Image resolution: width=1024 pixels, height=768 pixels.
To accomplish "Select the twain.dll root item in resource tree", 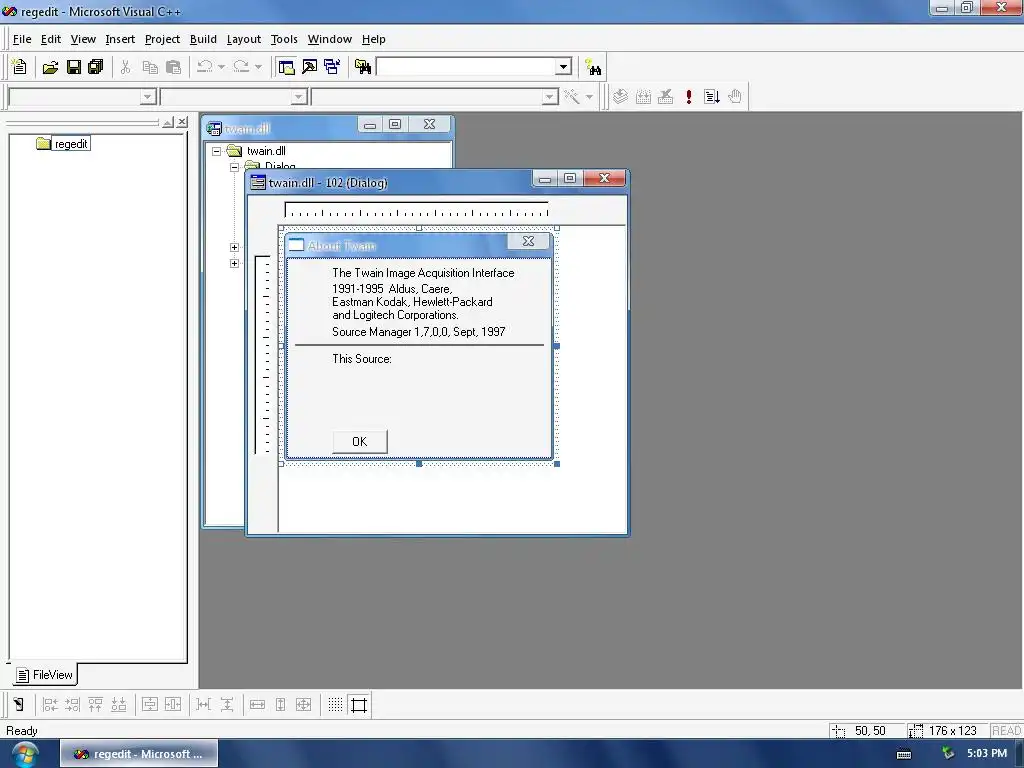I will (266, 151).
